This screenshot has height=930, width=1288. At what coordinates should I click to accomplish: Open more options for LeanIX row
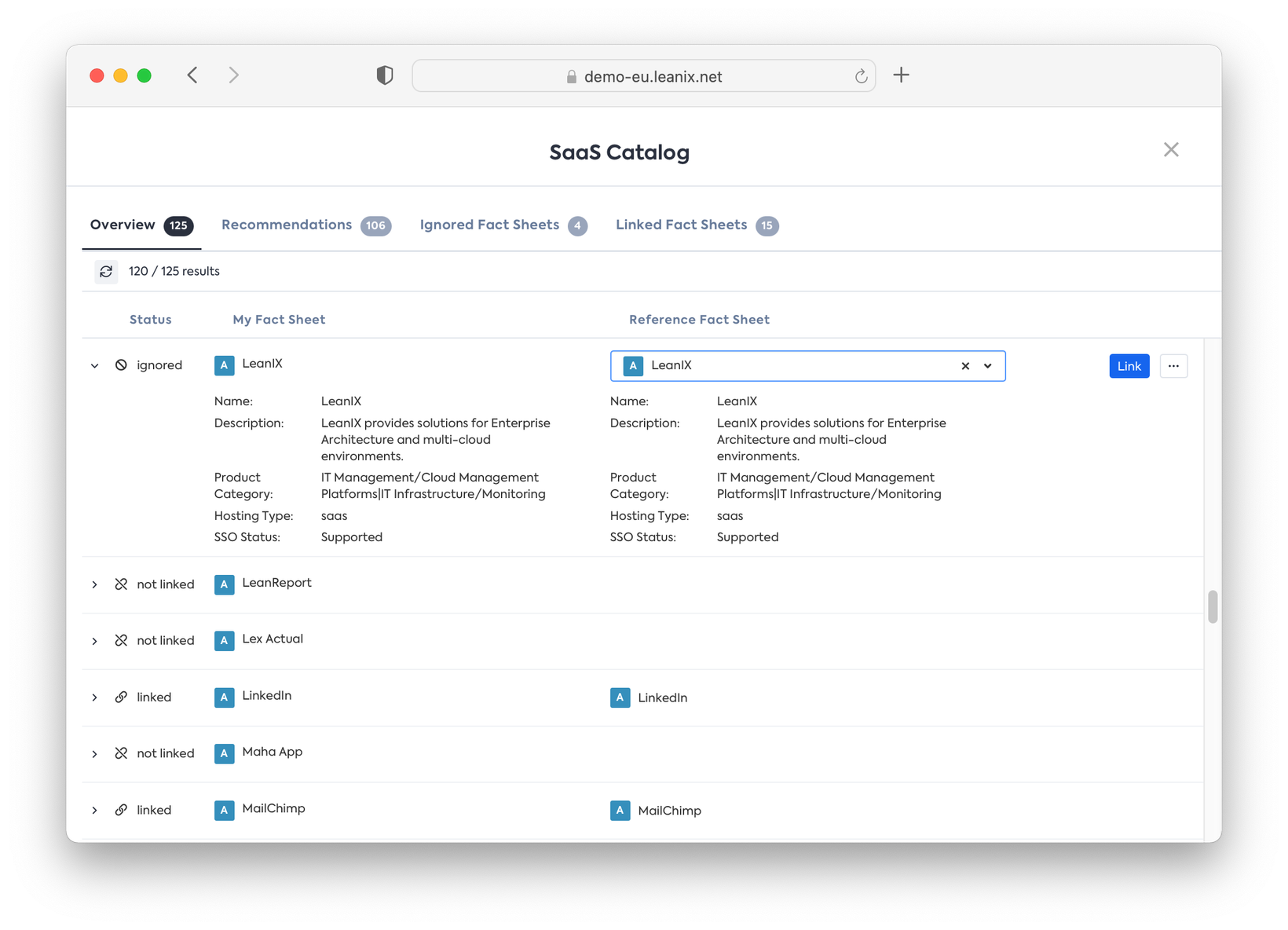pos(1173,366)
